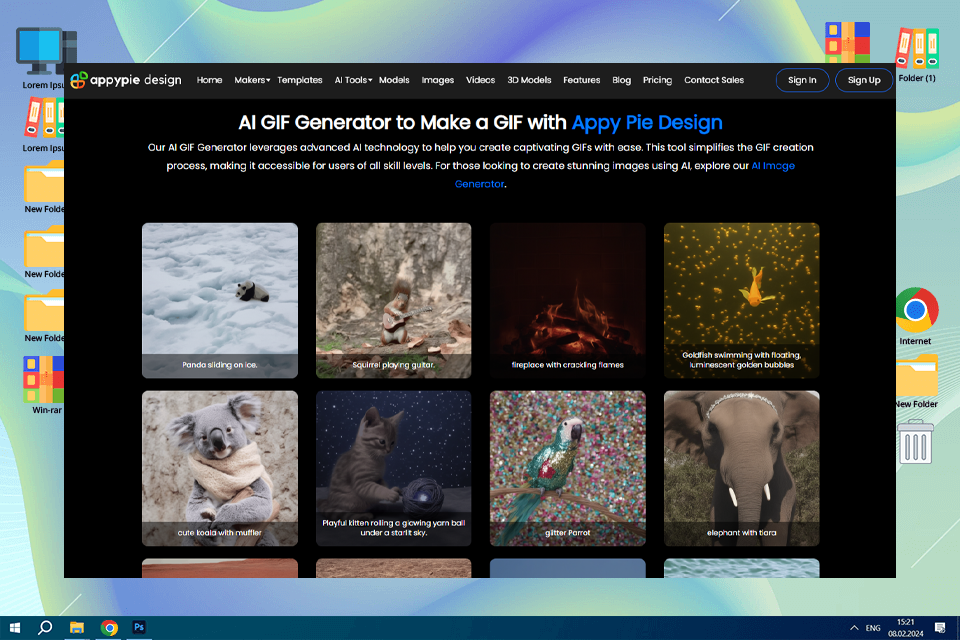Open the New Folder icon below Internet
The image size is (960, 640).
point(917,381)
